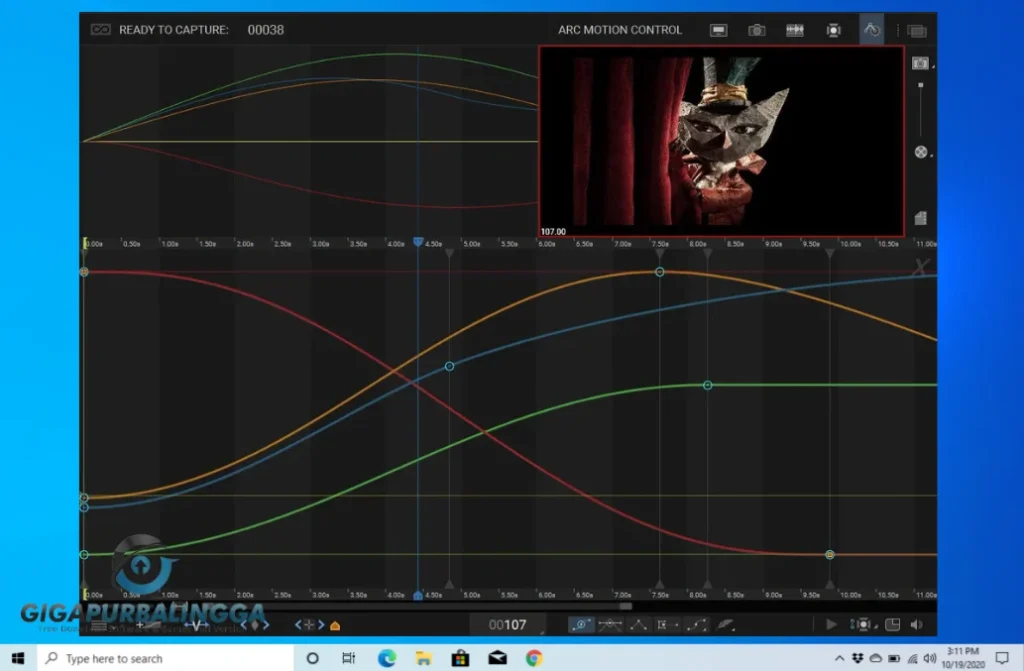Click the vertical slider handle beside preview
The width and height of the screenshot is (1024, 671).
point(920,86)
